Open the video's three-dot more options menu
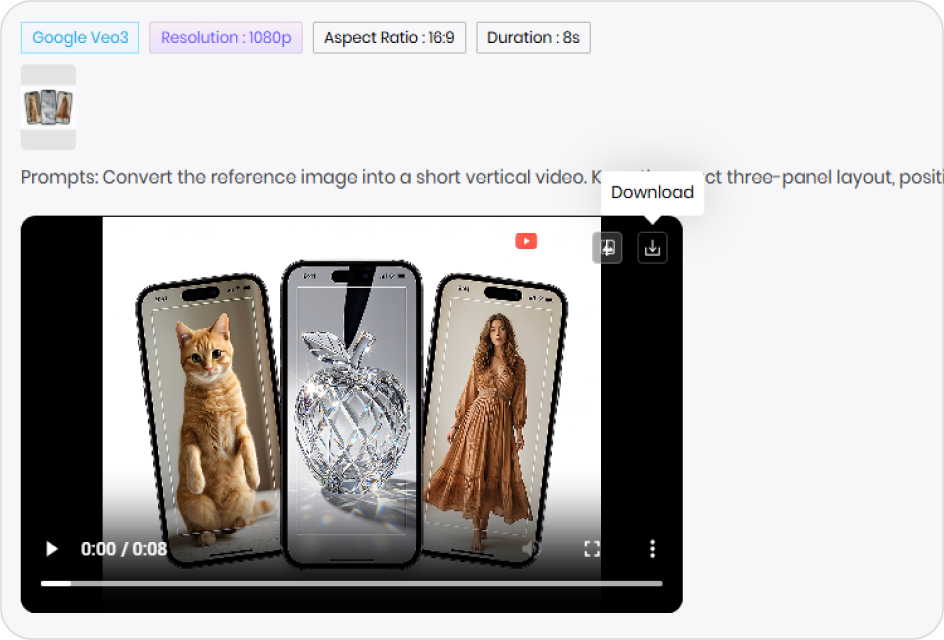 (652, 549)
